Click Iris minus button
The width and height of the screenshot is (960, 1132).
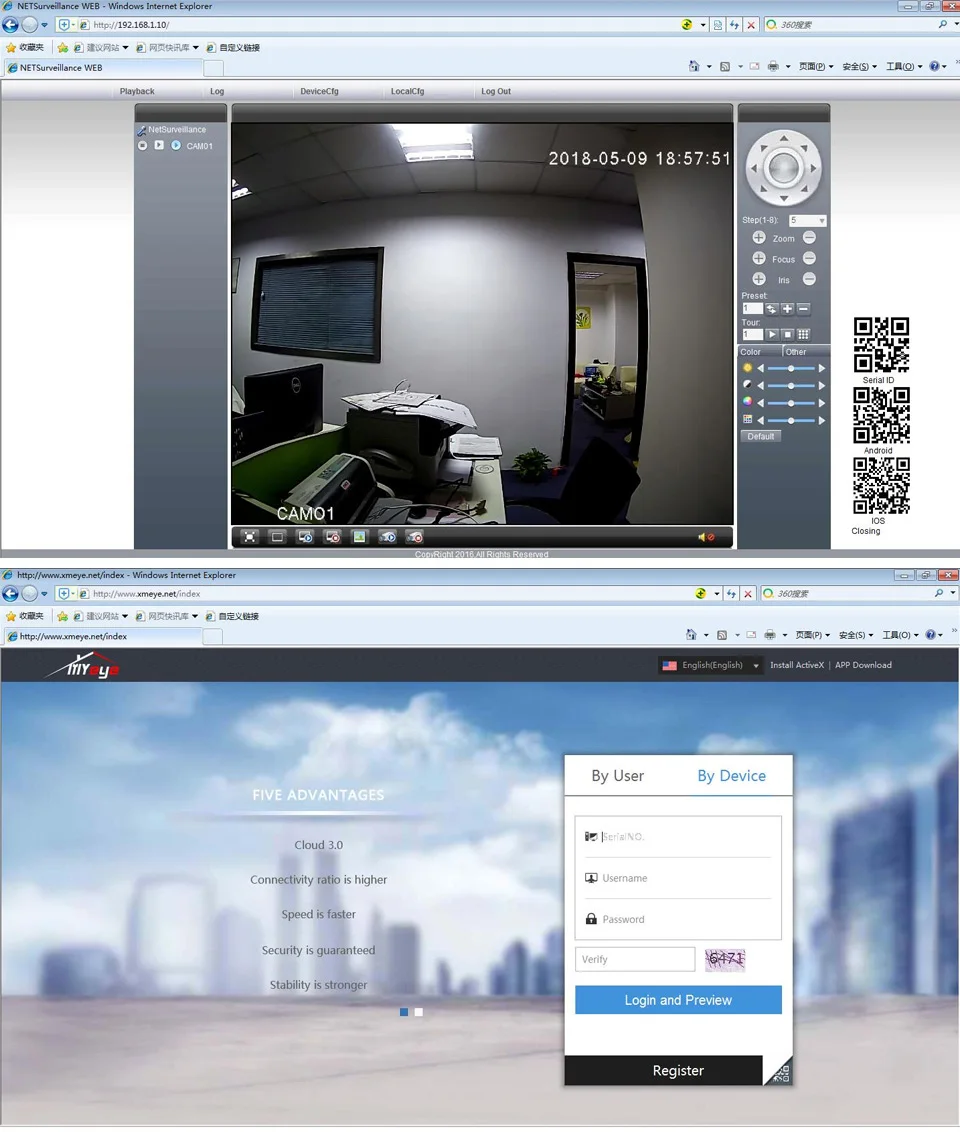(809, 279)
